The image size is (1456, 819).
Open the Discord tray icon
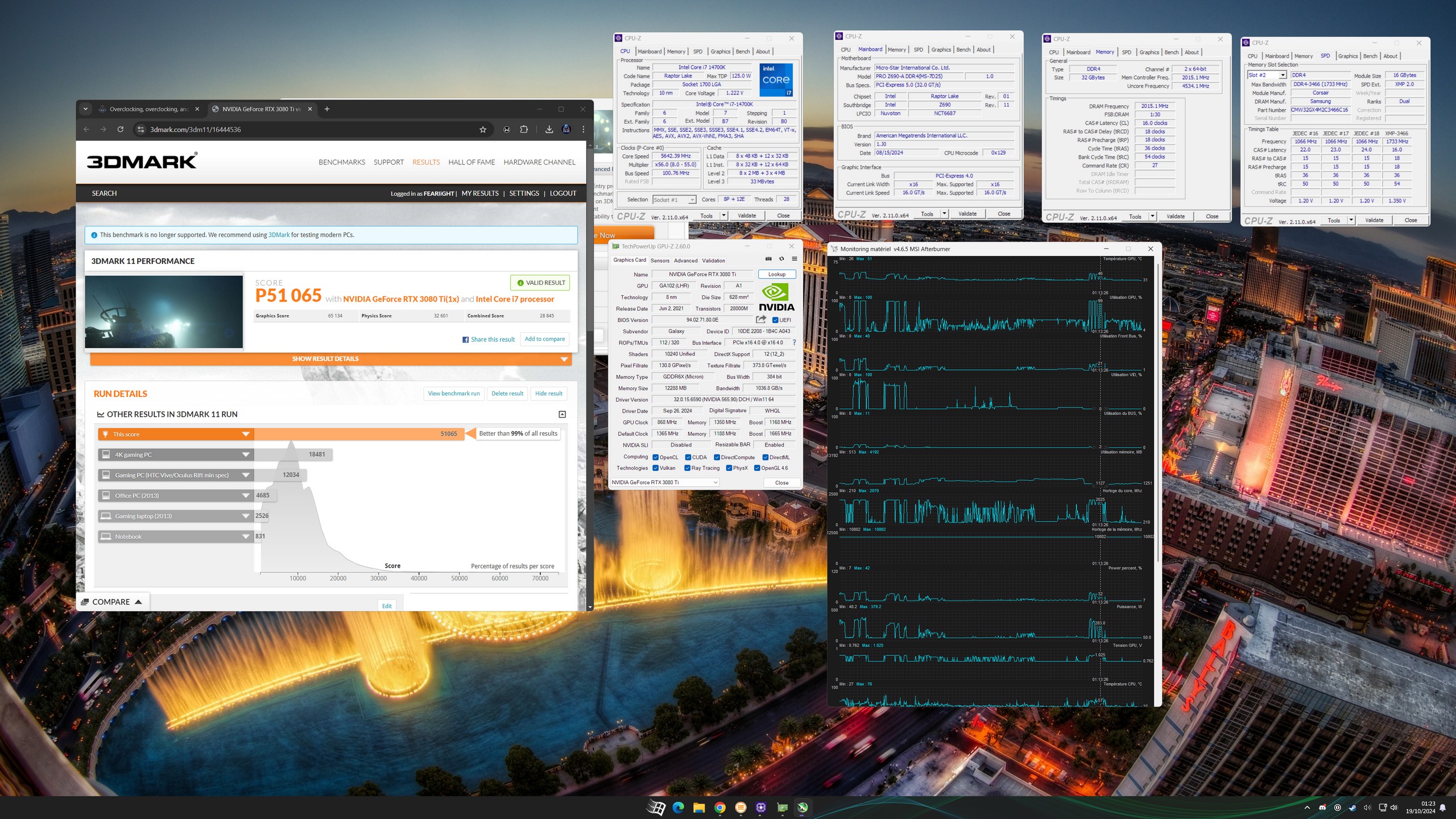click(1322, 808)
